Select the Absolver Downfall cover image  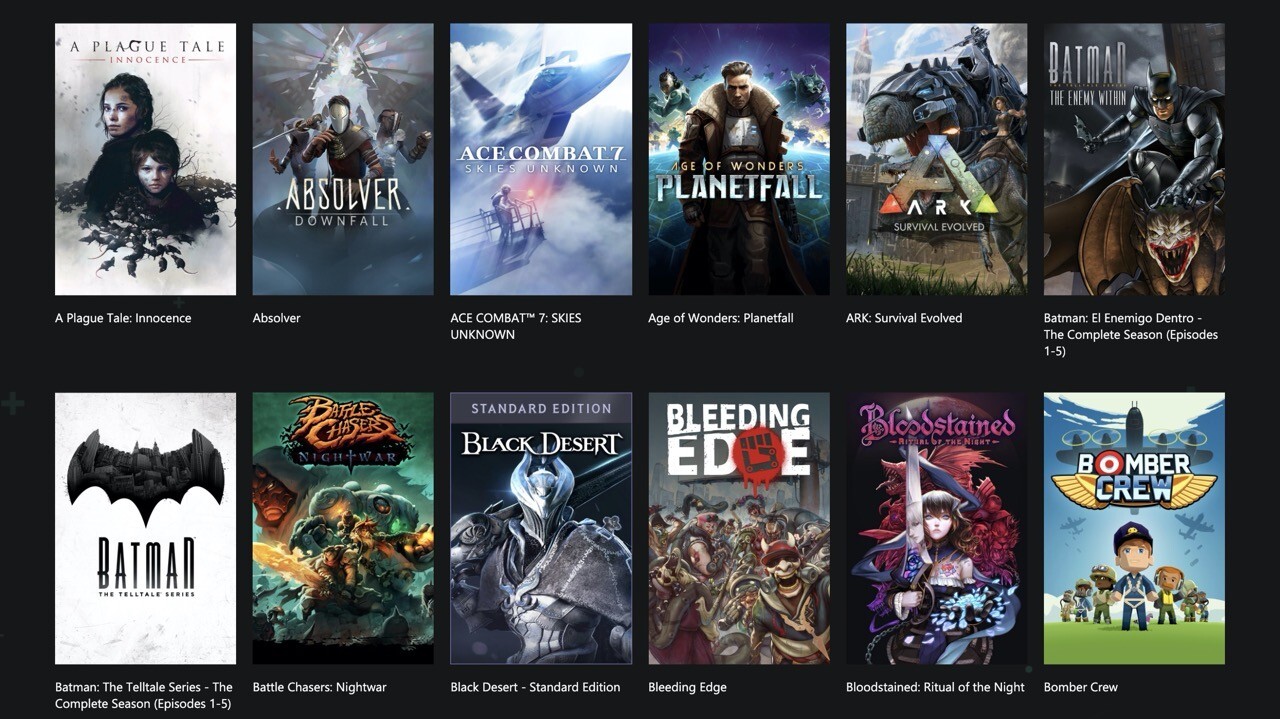[x=343, y=159]
